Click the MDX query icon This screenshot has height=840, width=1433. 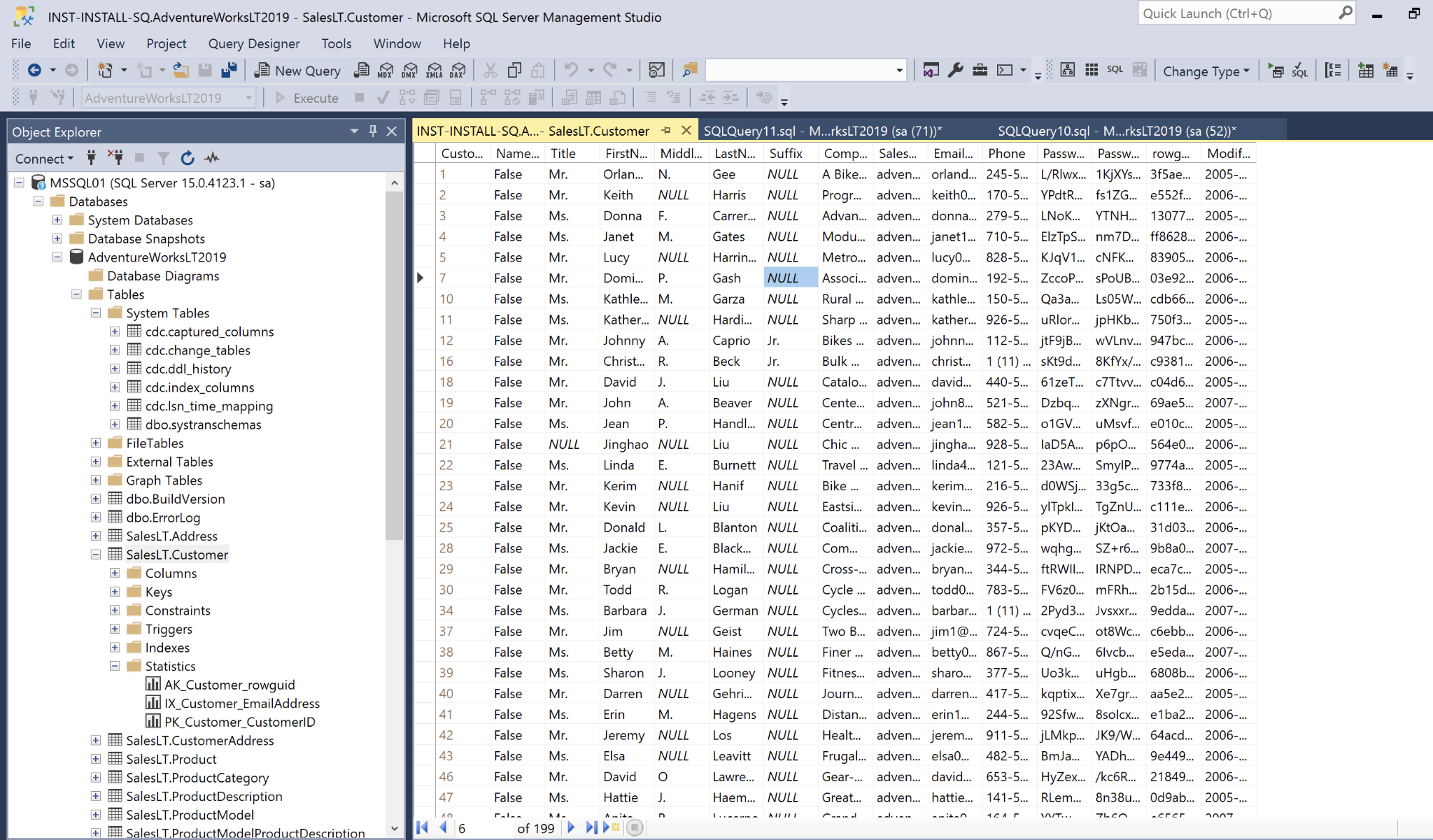[x=386, y=70]
